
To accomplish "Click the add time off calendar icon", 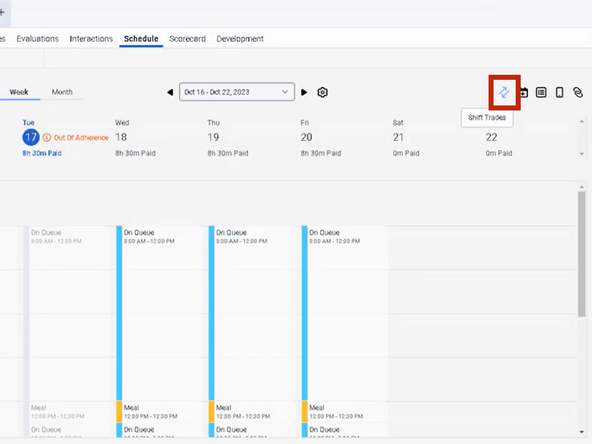I will [524, 92].
